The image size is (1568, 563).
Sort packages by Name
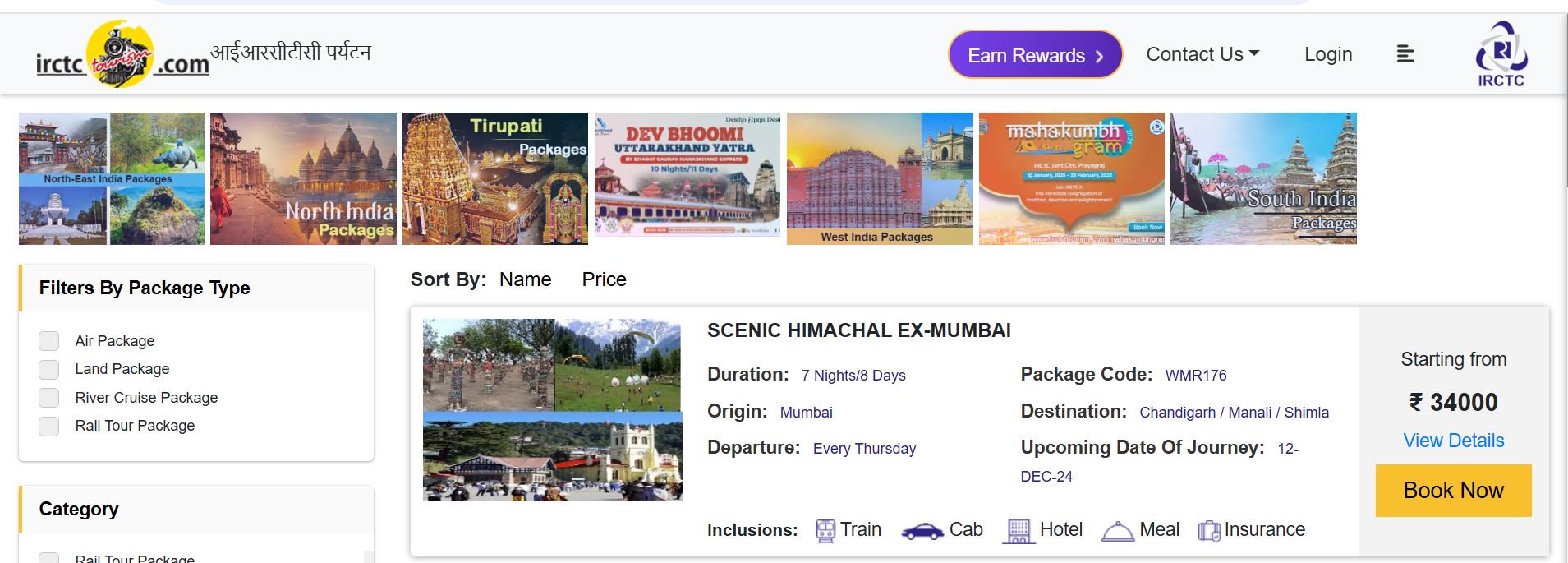click(525, 279)
